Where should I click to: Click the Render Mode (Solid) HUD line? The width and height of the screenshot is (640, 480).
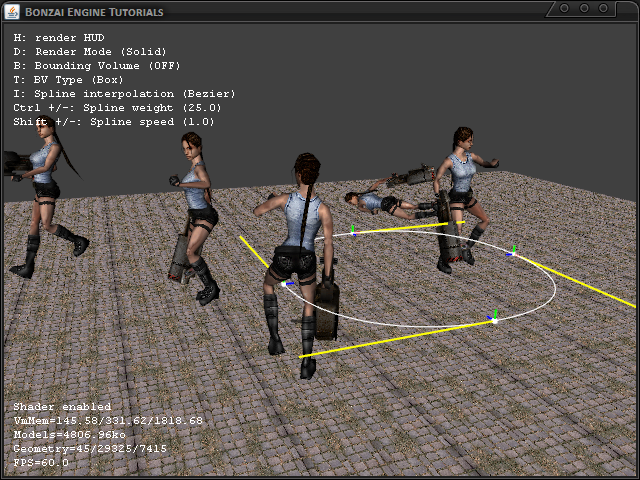(90, 51)
